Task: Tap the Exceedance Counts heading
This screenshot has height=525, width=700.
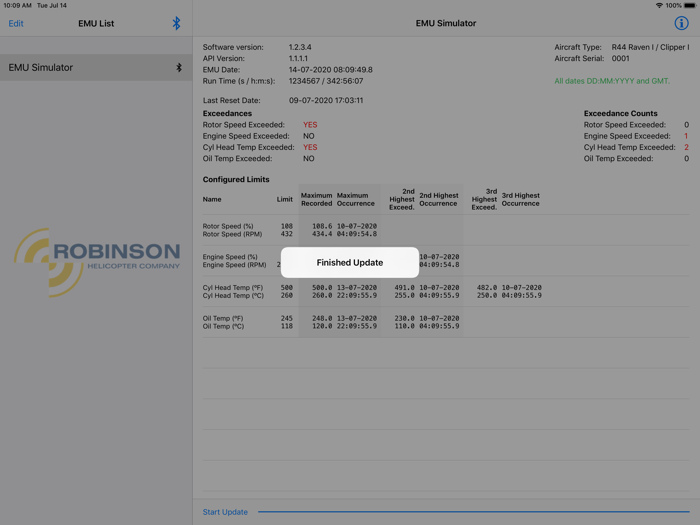Action: coord(621,113)
